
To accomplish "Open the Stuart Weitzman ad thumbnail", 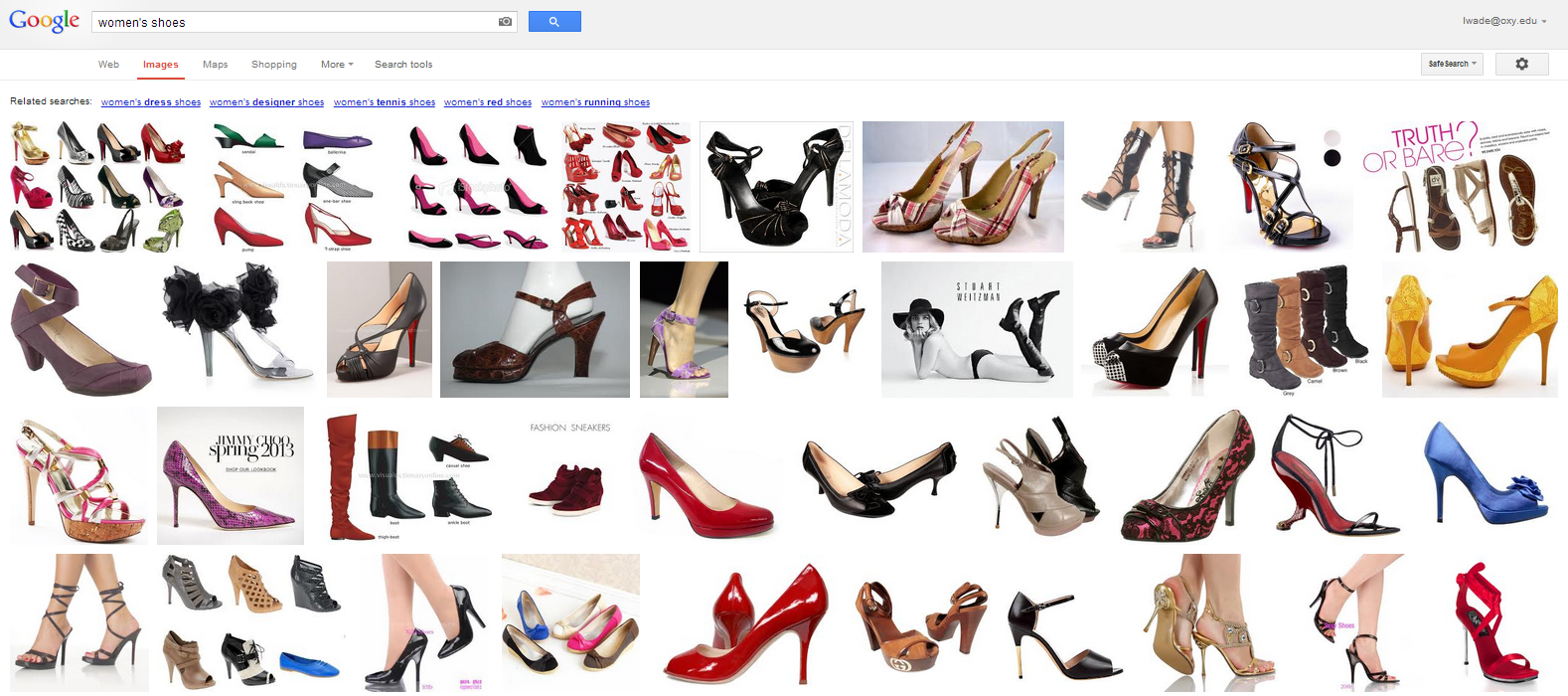I will [976, 329].
